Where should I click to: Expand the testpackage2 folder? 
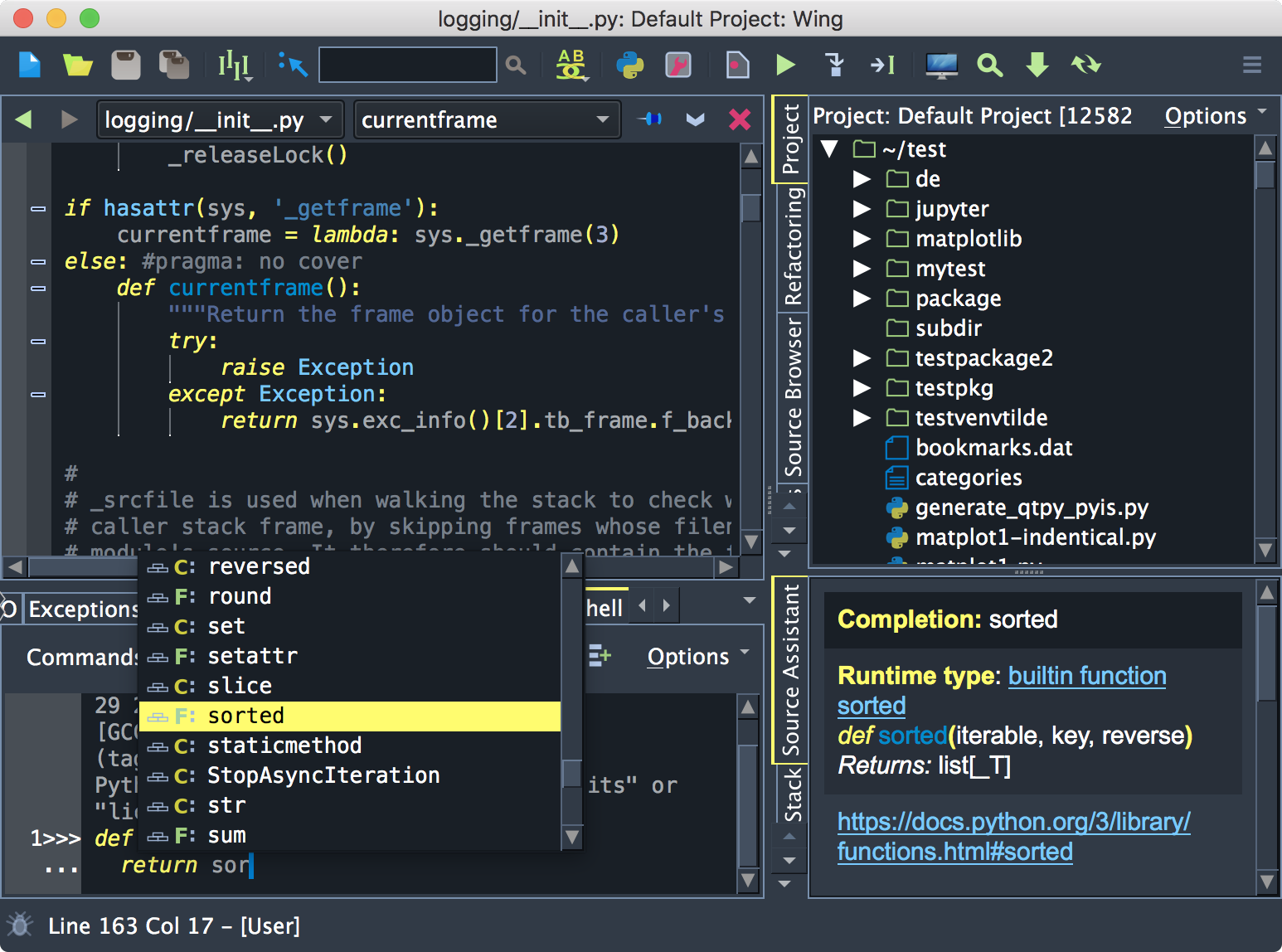point(862,358)
